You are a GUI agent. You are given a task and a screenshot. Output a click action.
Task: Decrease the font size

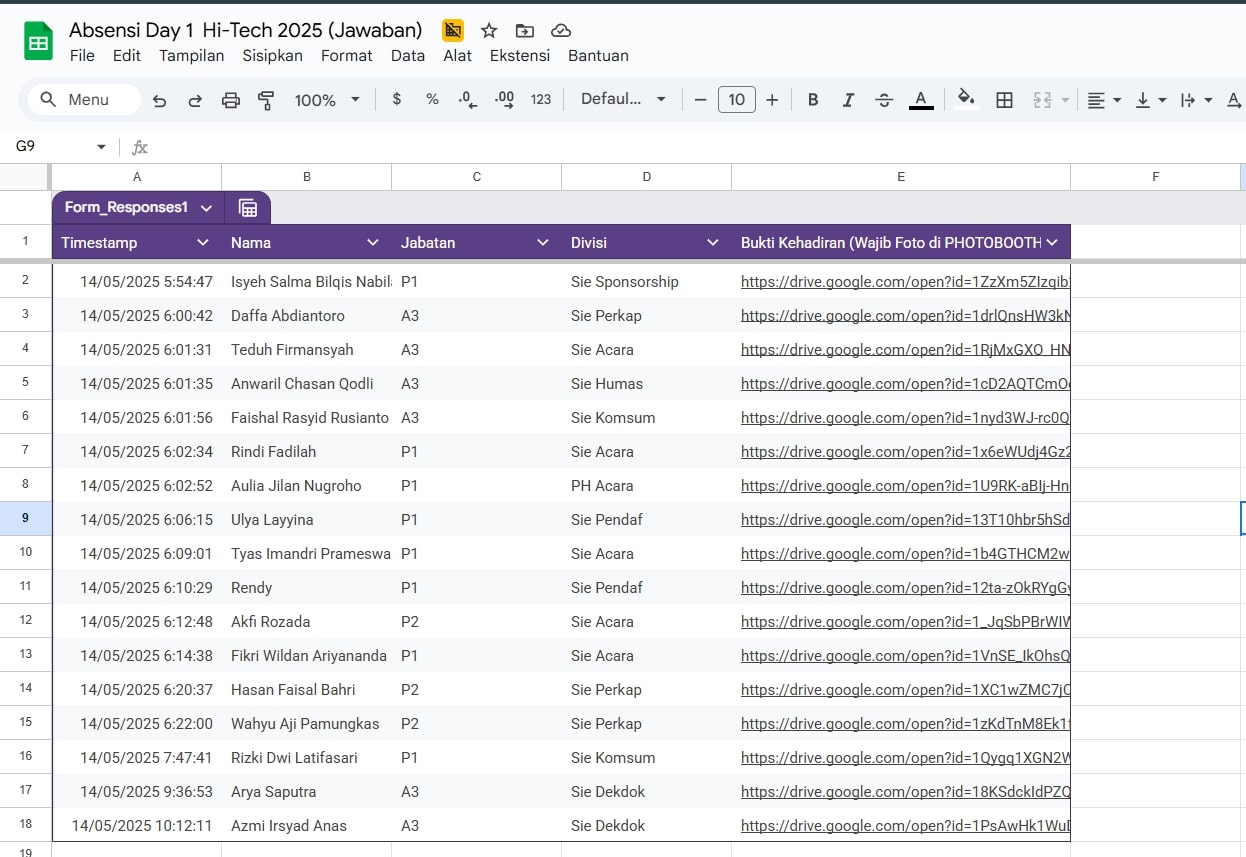pos(700,99)
